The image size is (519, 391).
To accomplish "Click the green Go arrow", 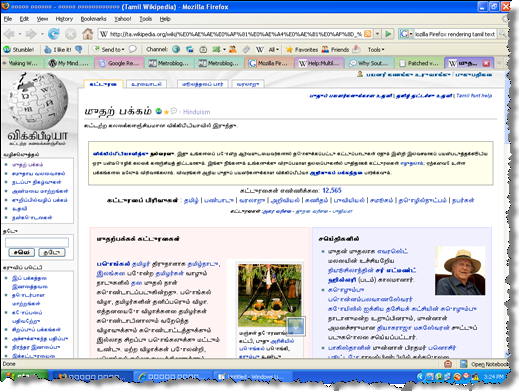I will 388,34.
